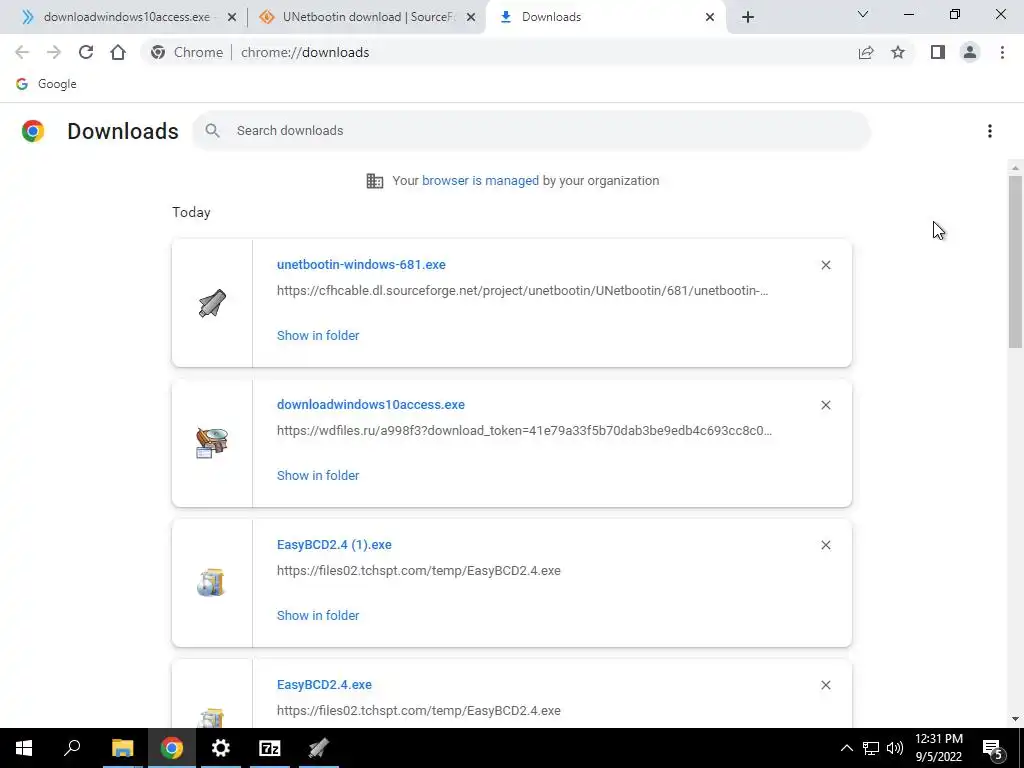Open unetbootin-windows-681.exe file link
The width and height of the screenshot is (1024, 768).
(x=361, y=264)
